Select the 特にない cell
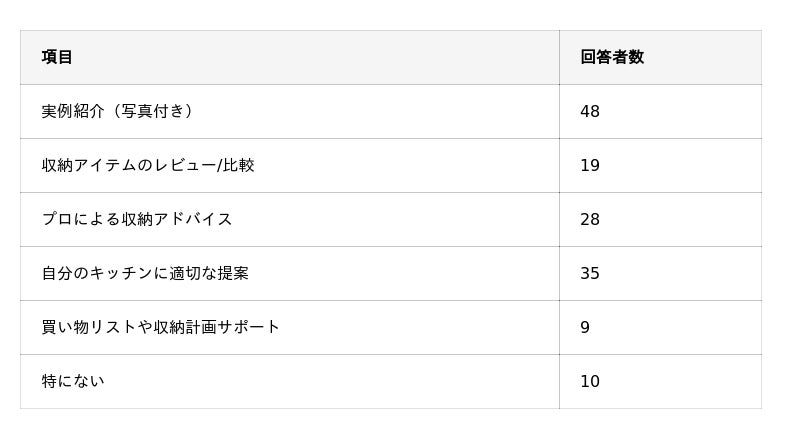 [x=72, y=381]
